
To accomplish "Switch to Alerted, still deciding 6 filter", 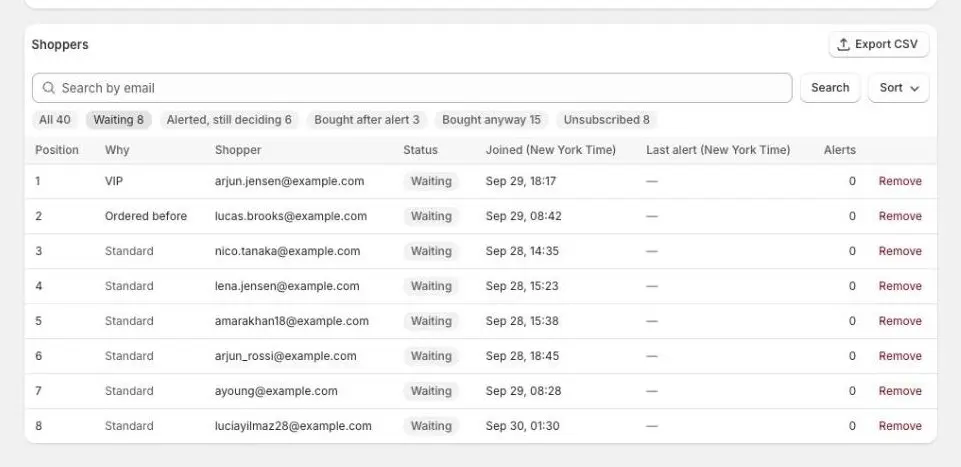I will point(229,120).
